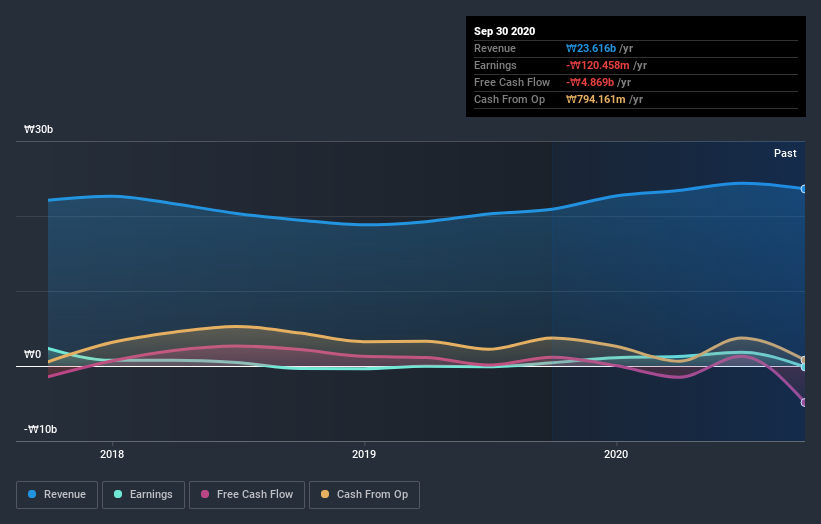Click the 2020 axis label
The image size is (821, 524).
tap(616, 454)
